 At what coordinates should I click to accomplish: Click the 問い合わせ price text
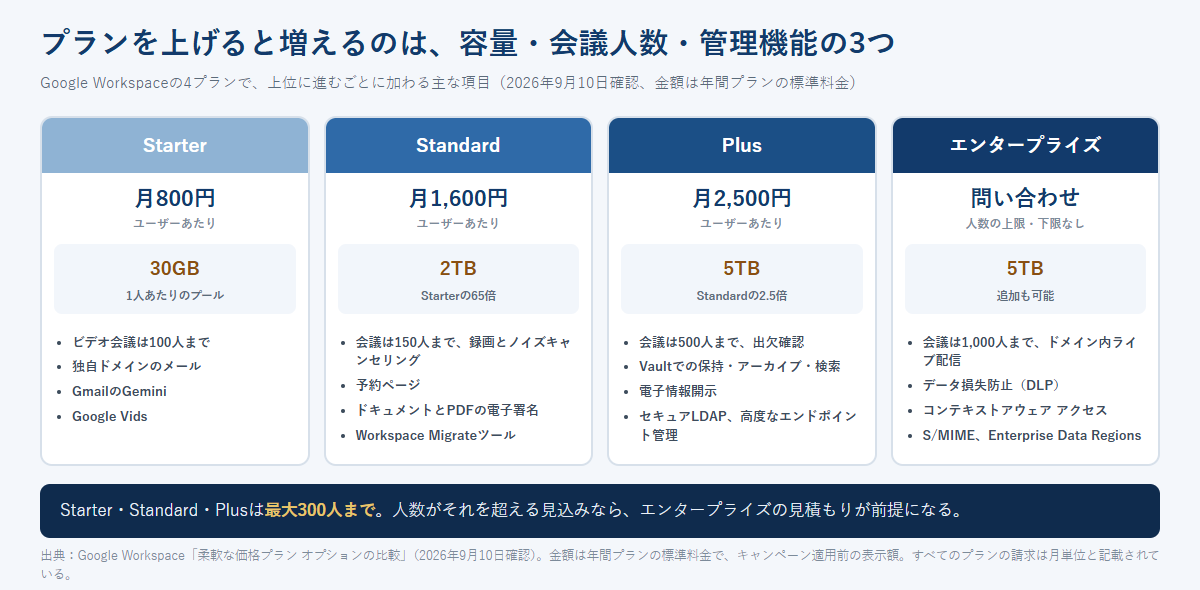pyautogui.click(x=1025, y=198)
